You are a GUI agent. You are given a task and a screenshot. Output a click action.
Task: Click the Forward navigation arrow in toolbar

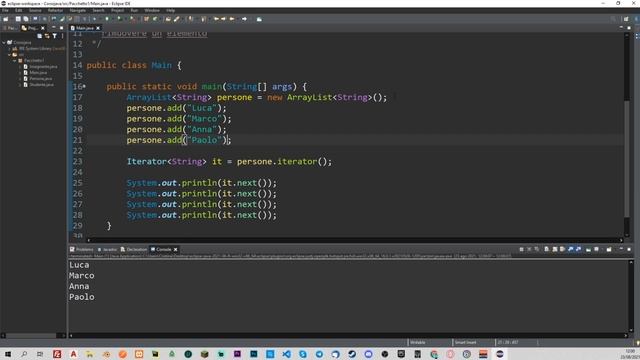[244, 19]
